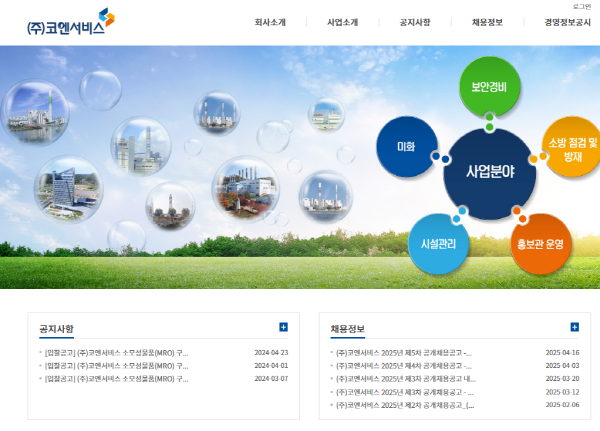600x431 pixels.
Task: Go to 공지사항 in top navigation
Action: 414,22
